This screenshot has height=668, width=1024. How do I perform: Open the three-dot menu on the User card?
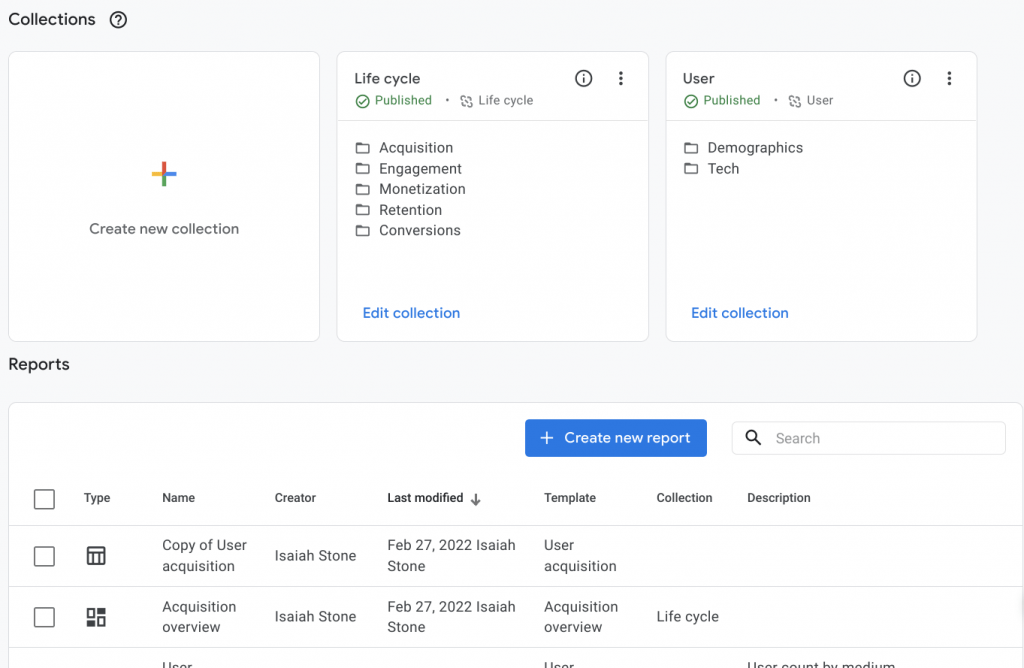point(949,78)
